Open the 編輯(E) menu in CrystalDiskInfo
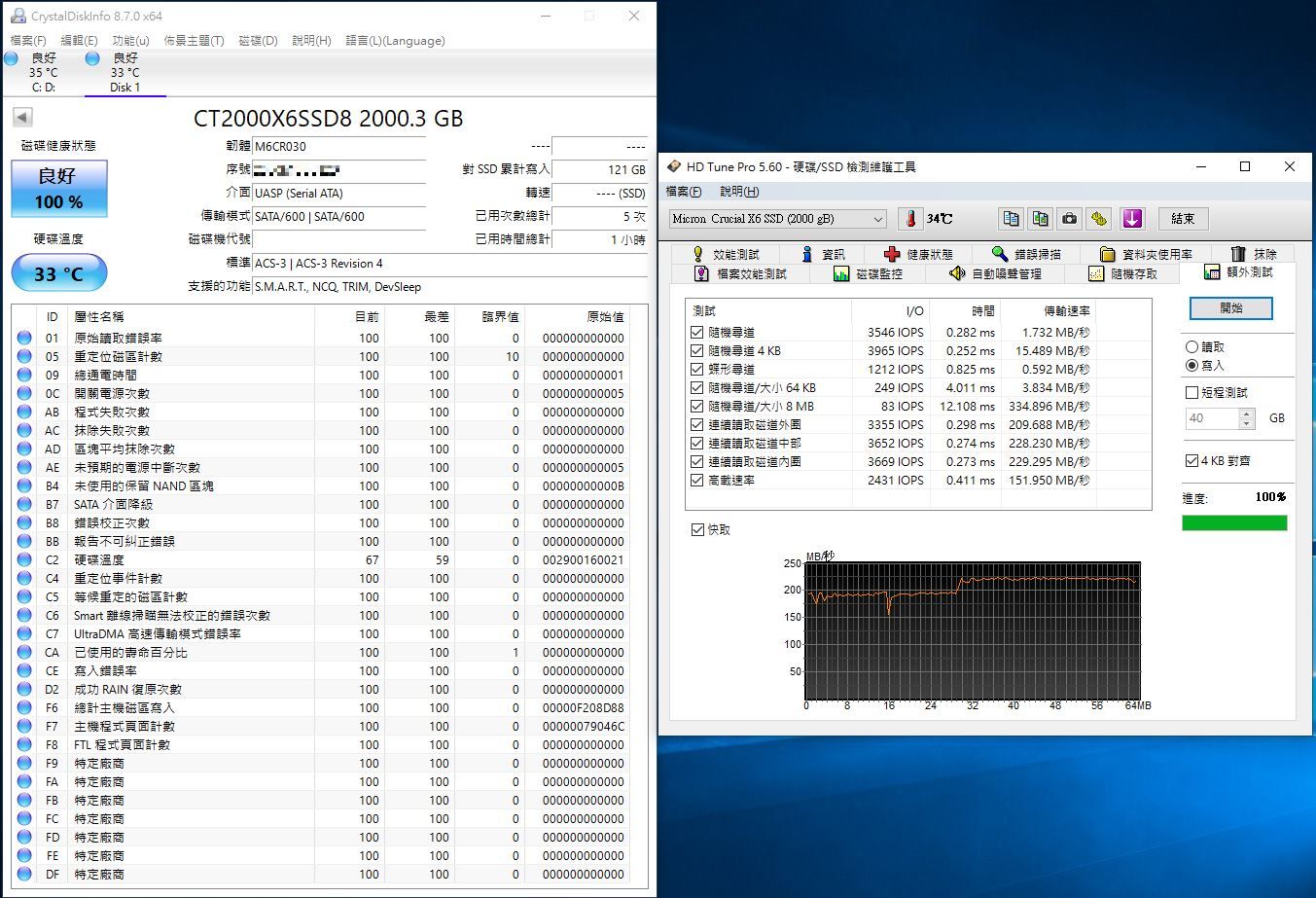Viewport: 1316px width, 898px height. pyautogui.click(x=79, y=41)
